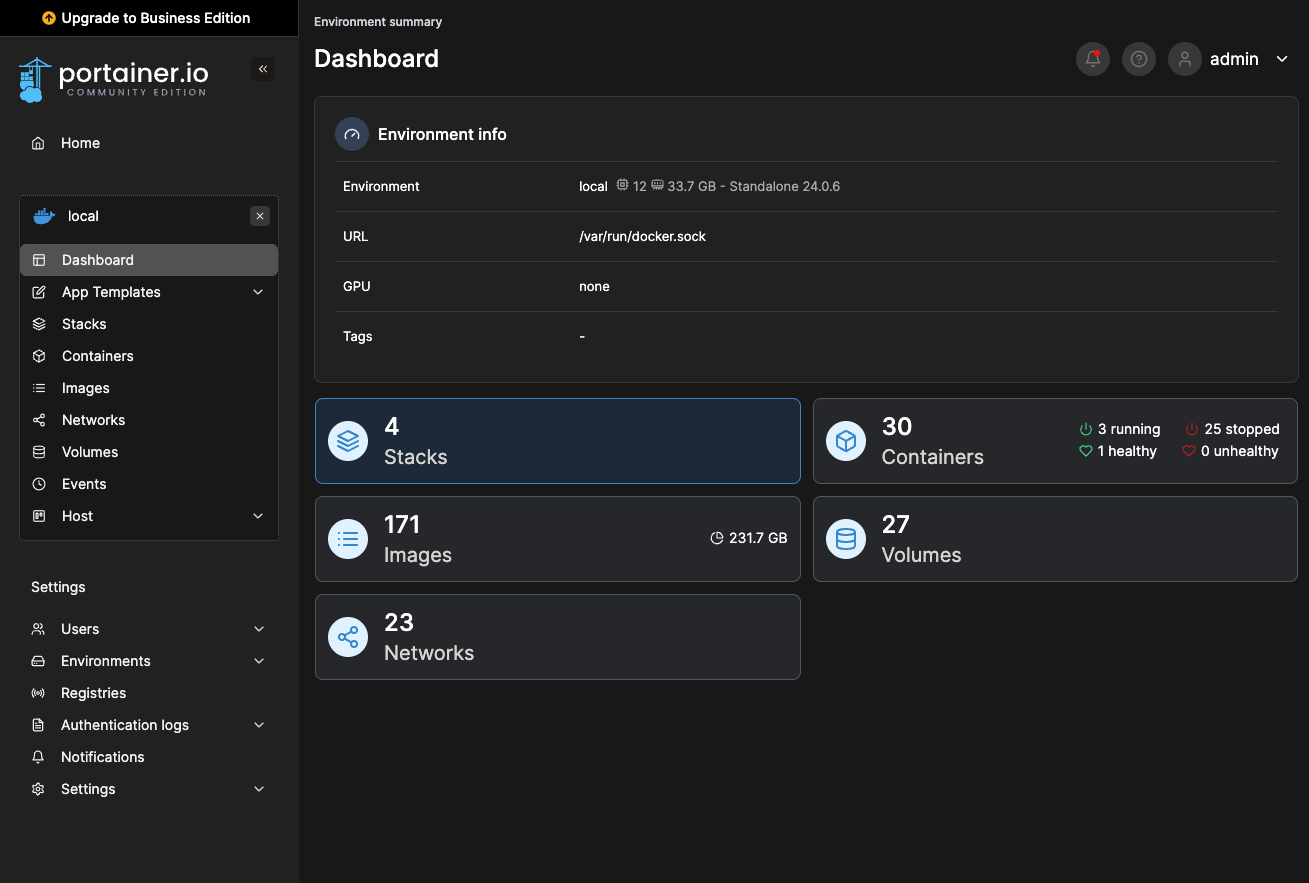Open Networks menu item in sidebar

pos(149,420)
